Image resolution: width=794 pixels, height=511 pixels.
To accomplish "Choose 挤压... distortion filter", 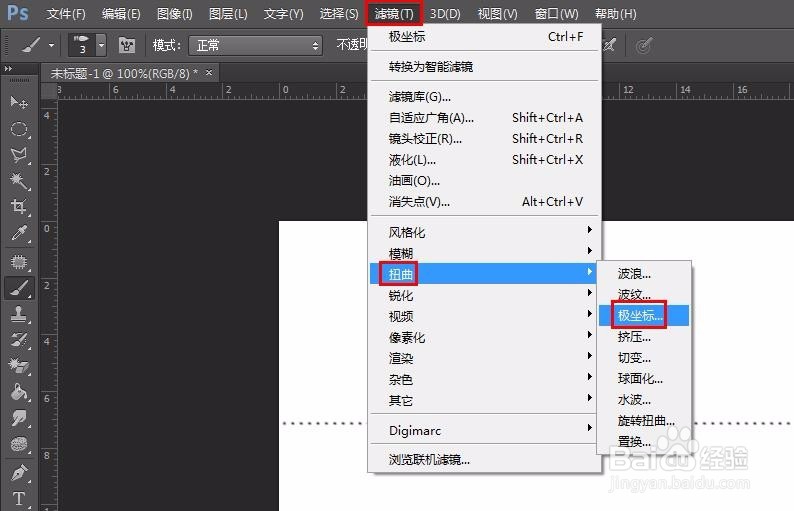I will point(644,336).
